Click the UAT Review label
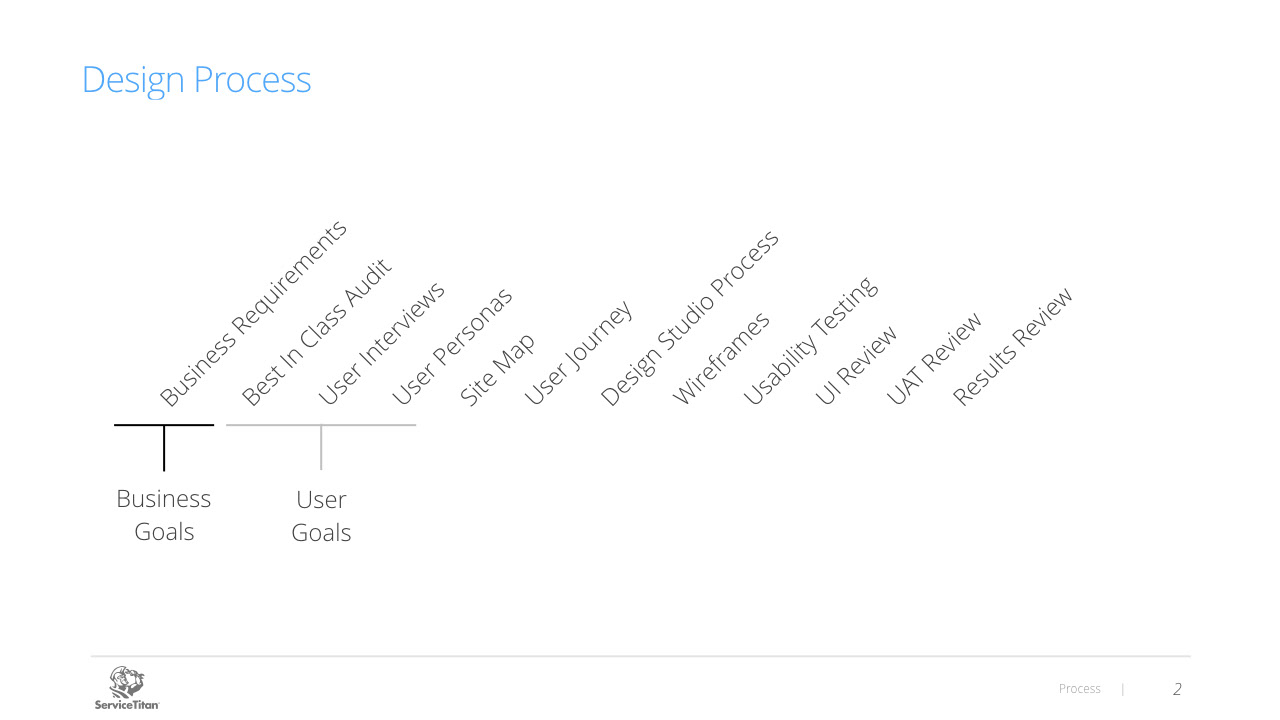 coord(934,359)
